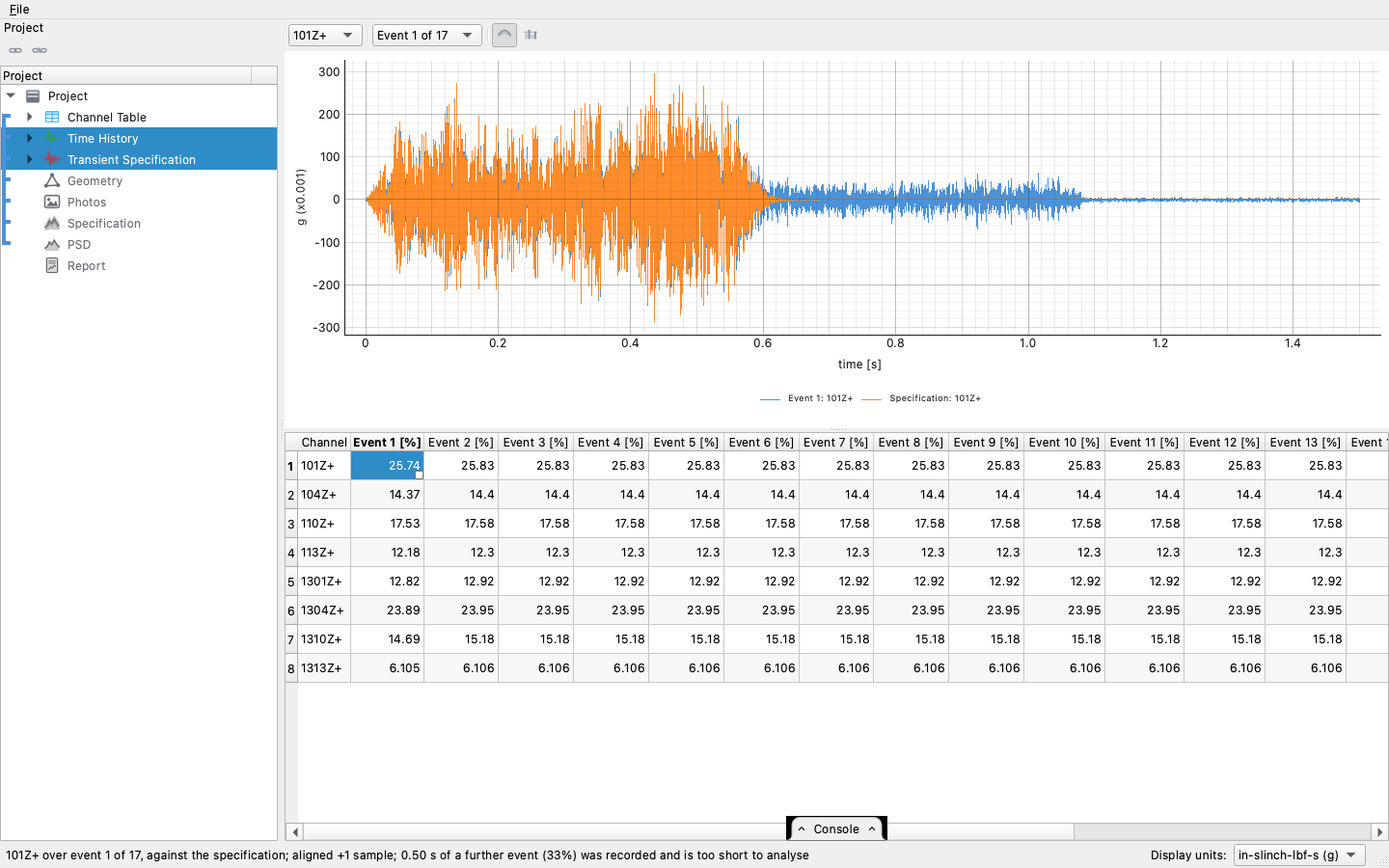
Task: Click the scroll left arrow under table
Action: (294, 831)
